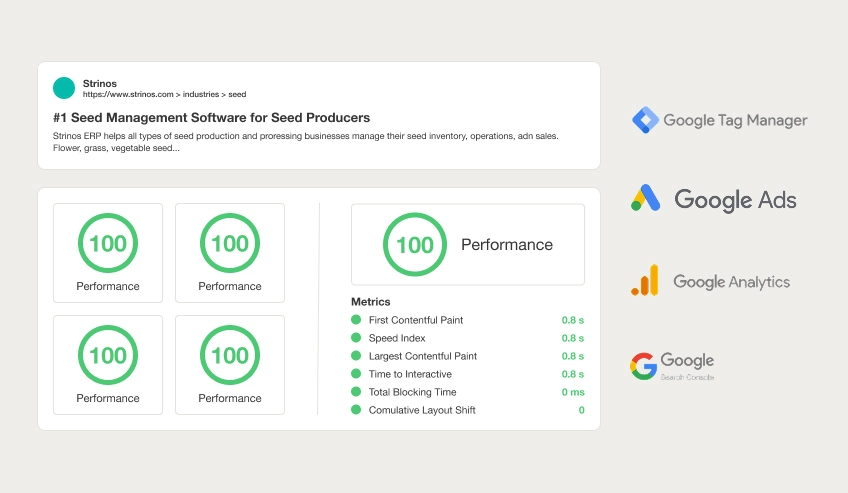Click the strinos.com industries seed URL
The width and height of the screenshot is (848, 493).
164,95
